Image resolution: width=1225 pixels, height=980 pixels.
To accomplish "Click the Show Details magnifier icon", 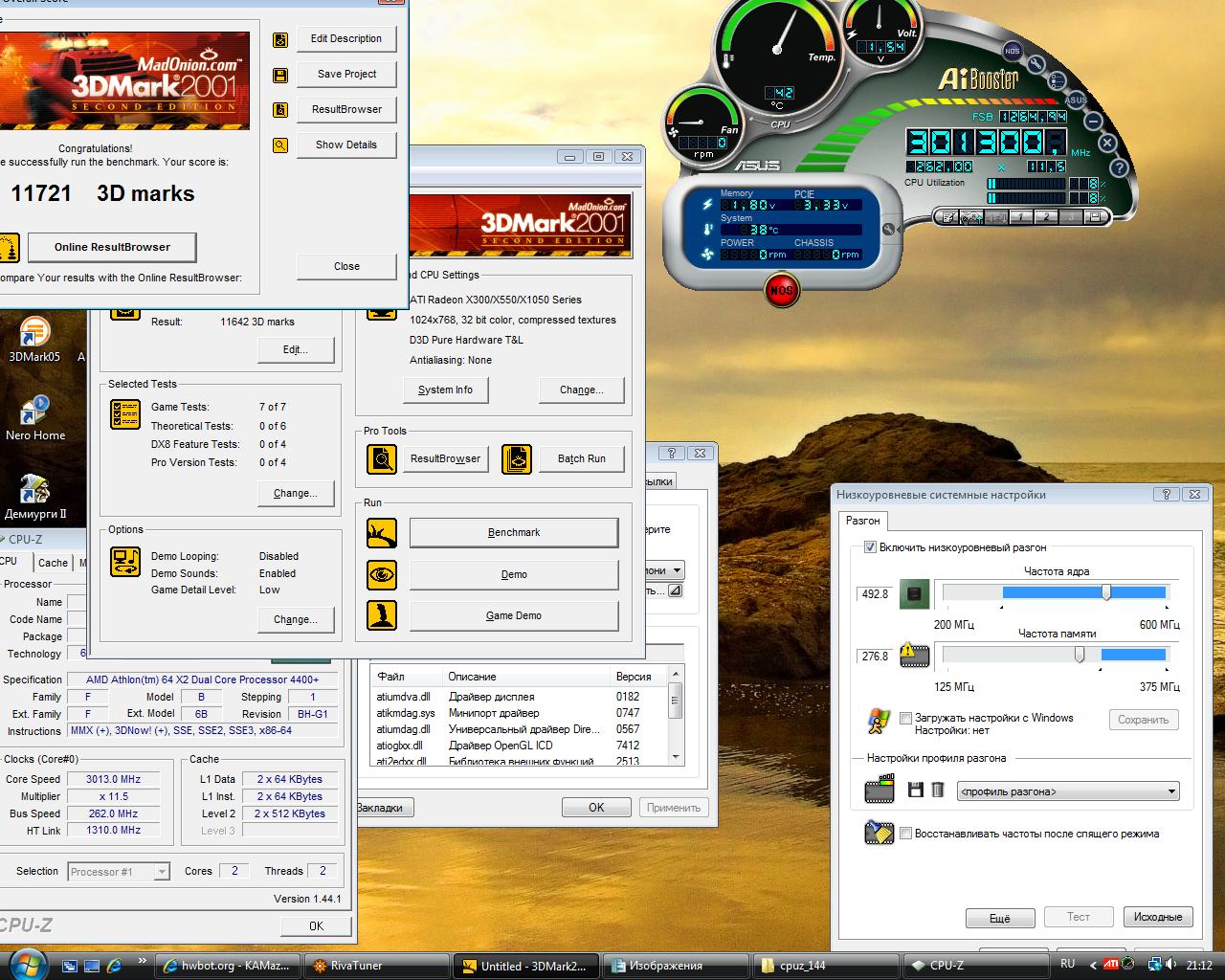I will [280, 145].
